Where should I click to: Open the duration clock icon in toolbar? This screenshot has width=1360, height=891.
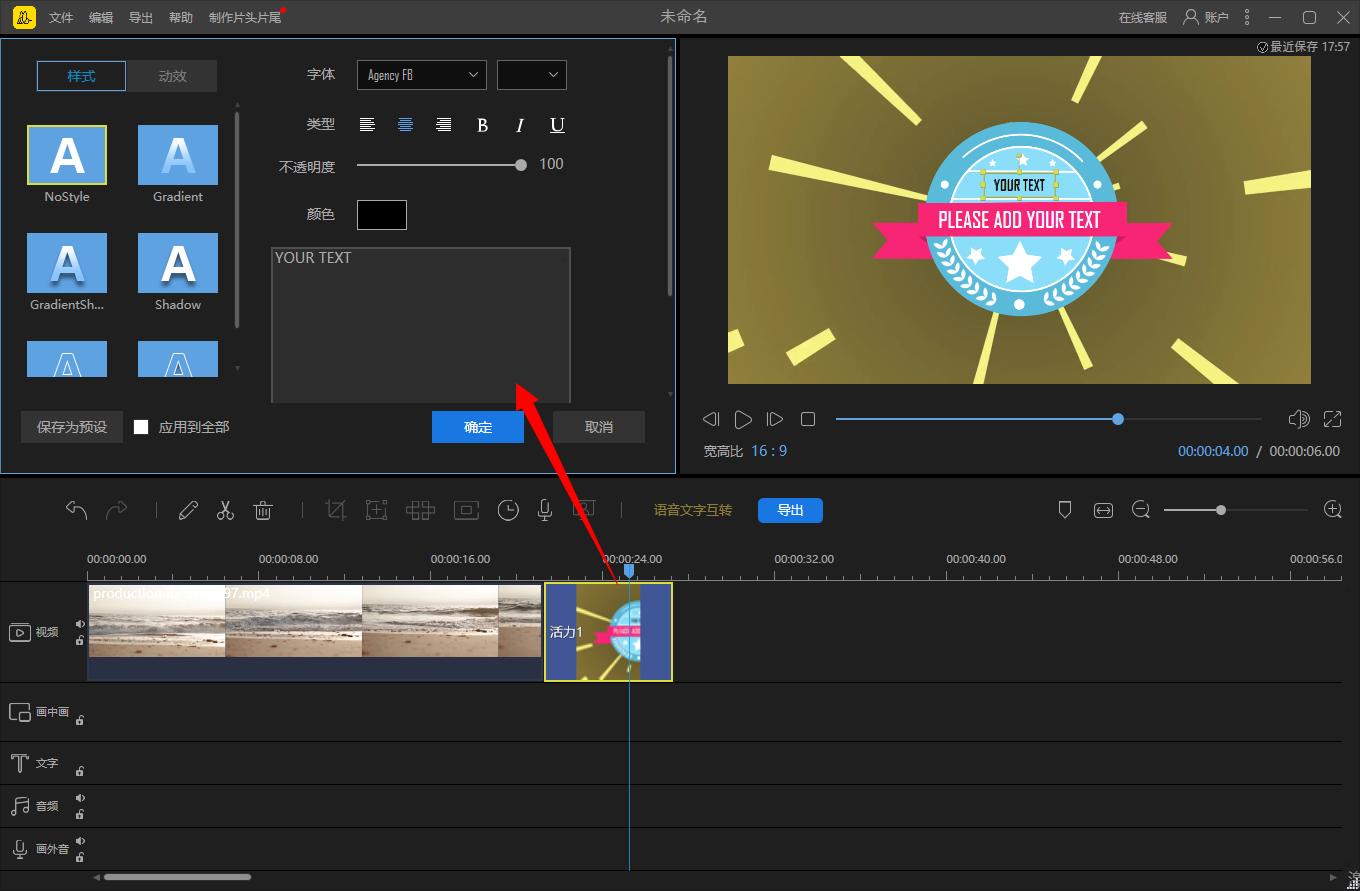click(x=508, y=510)
